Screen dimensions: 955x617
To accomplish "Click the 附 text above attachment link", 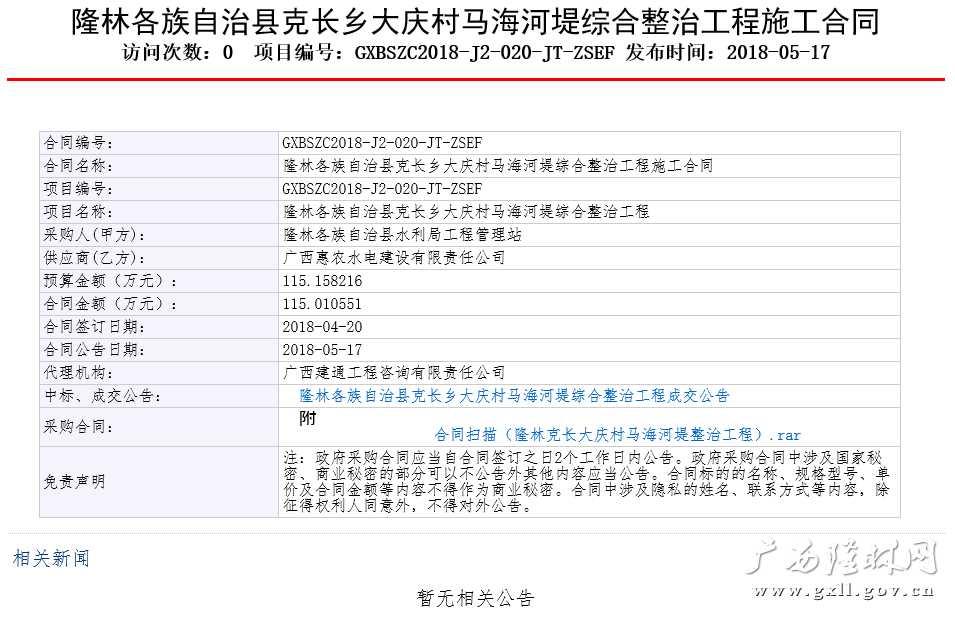I will [x=308, y=418].
